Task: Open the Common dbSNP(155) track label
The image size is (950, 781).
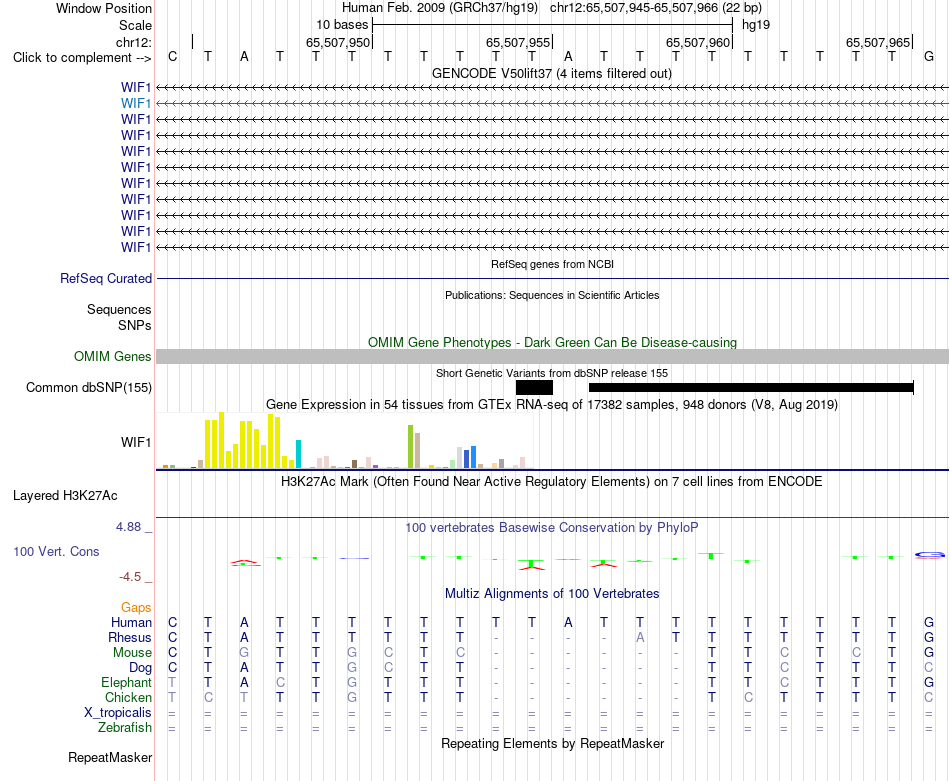Action: (x=88, y=388)
